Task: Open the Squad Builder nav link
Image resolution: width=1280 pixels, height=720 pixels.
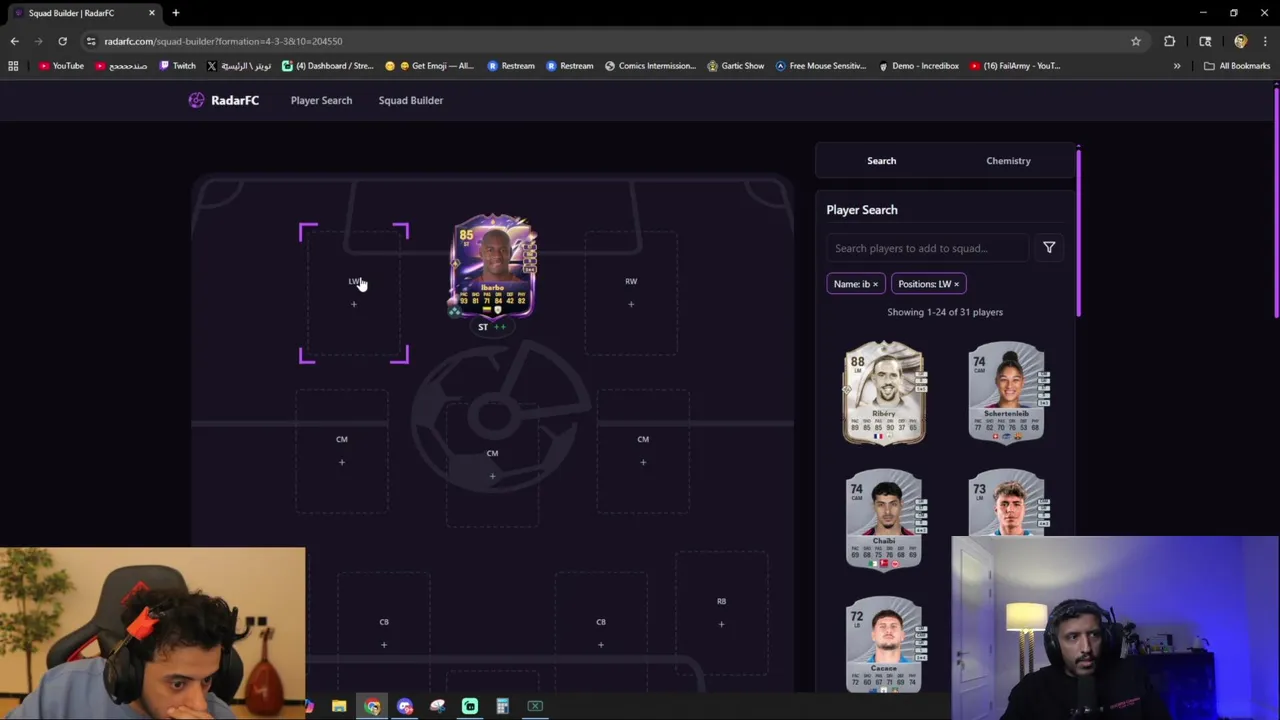Action: tap(410, 100)
